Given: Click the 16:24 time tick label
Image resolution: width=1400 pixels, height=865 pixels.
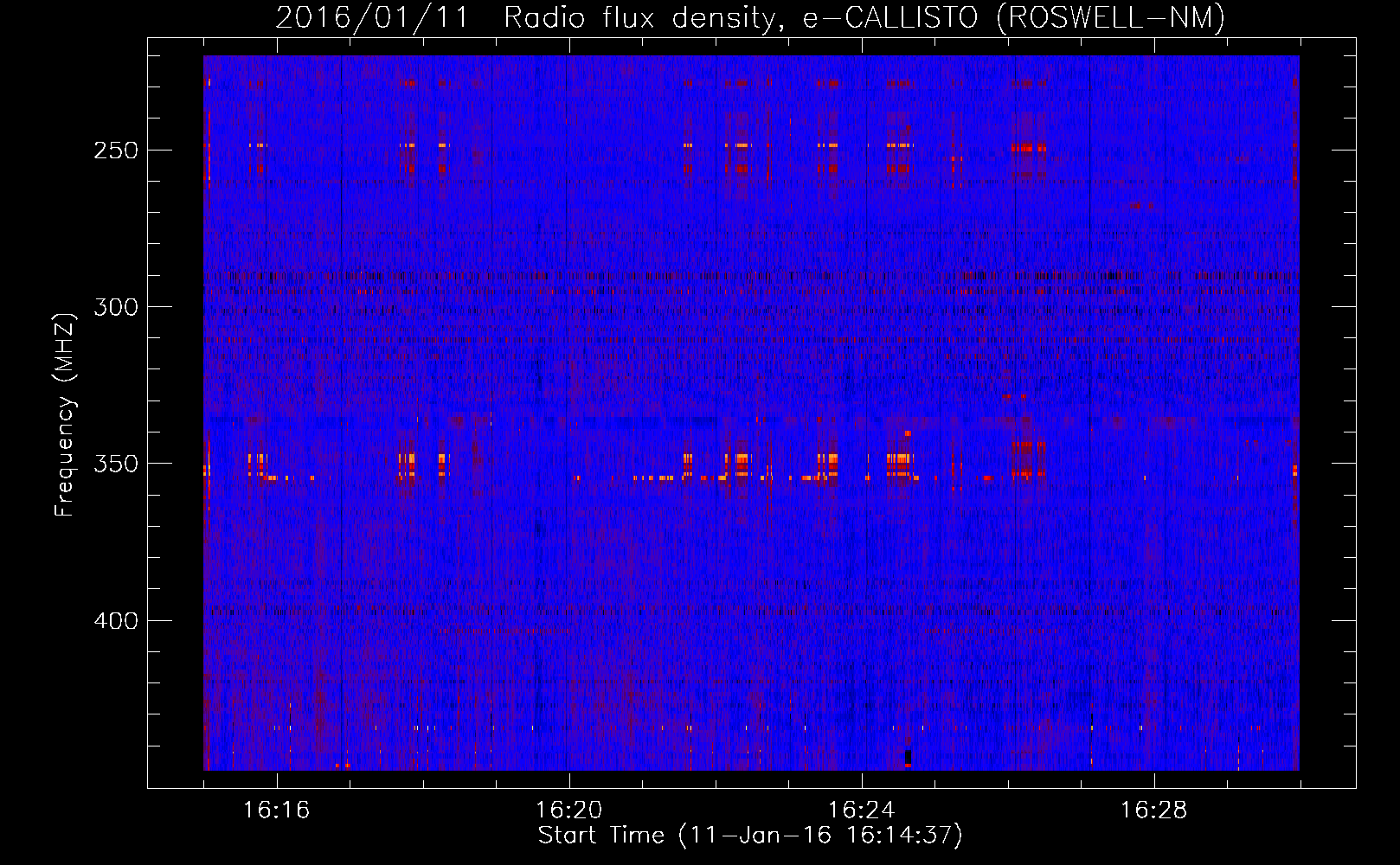Looking at the screenshot, I should (x=861, y=811).
